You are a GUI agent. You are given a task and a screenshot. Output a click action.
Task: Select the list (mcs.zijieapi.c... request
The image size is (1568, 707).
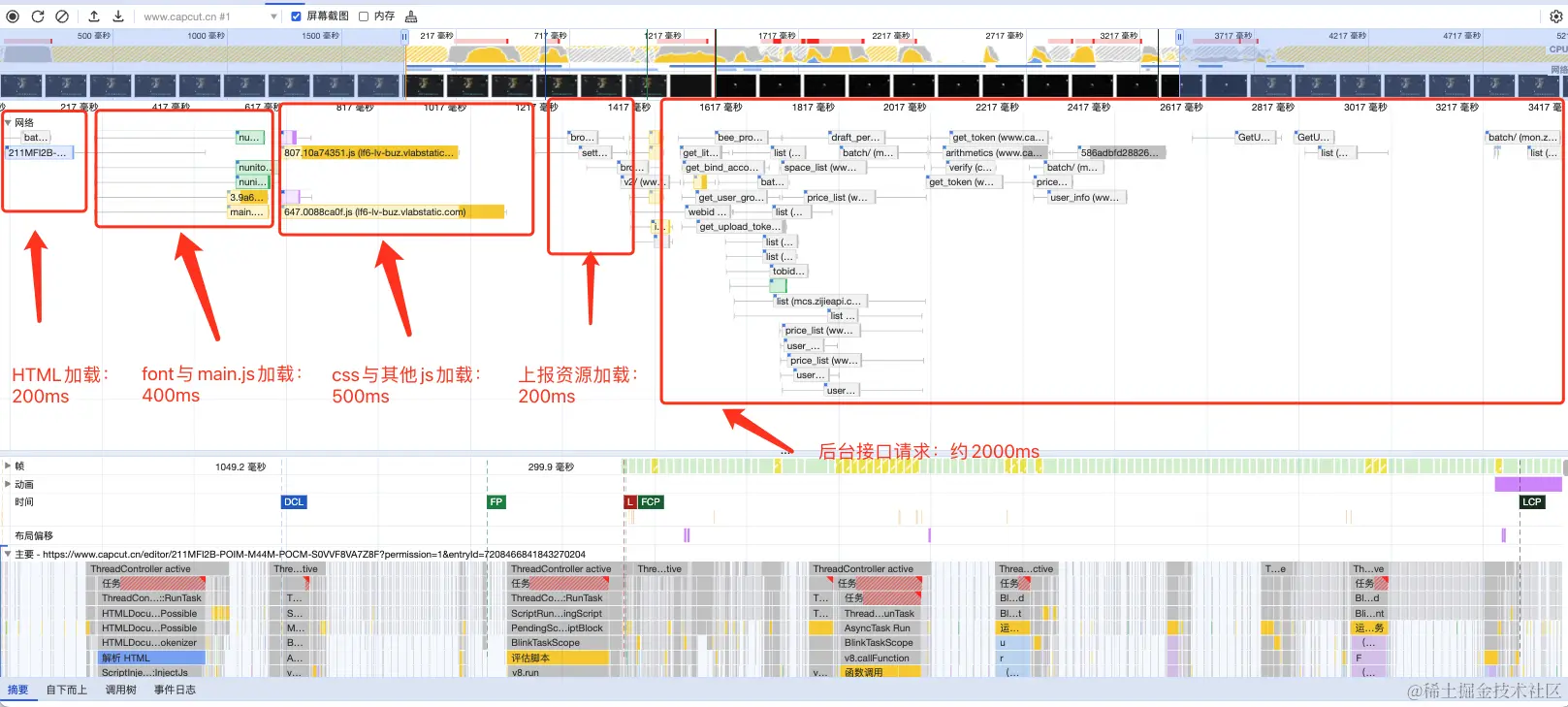[818, 302]
